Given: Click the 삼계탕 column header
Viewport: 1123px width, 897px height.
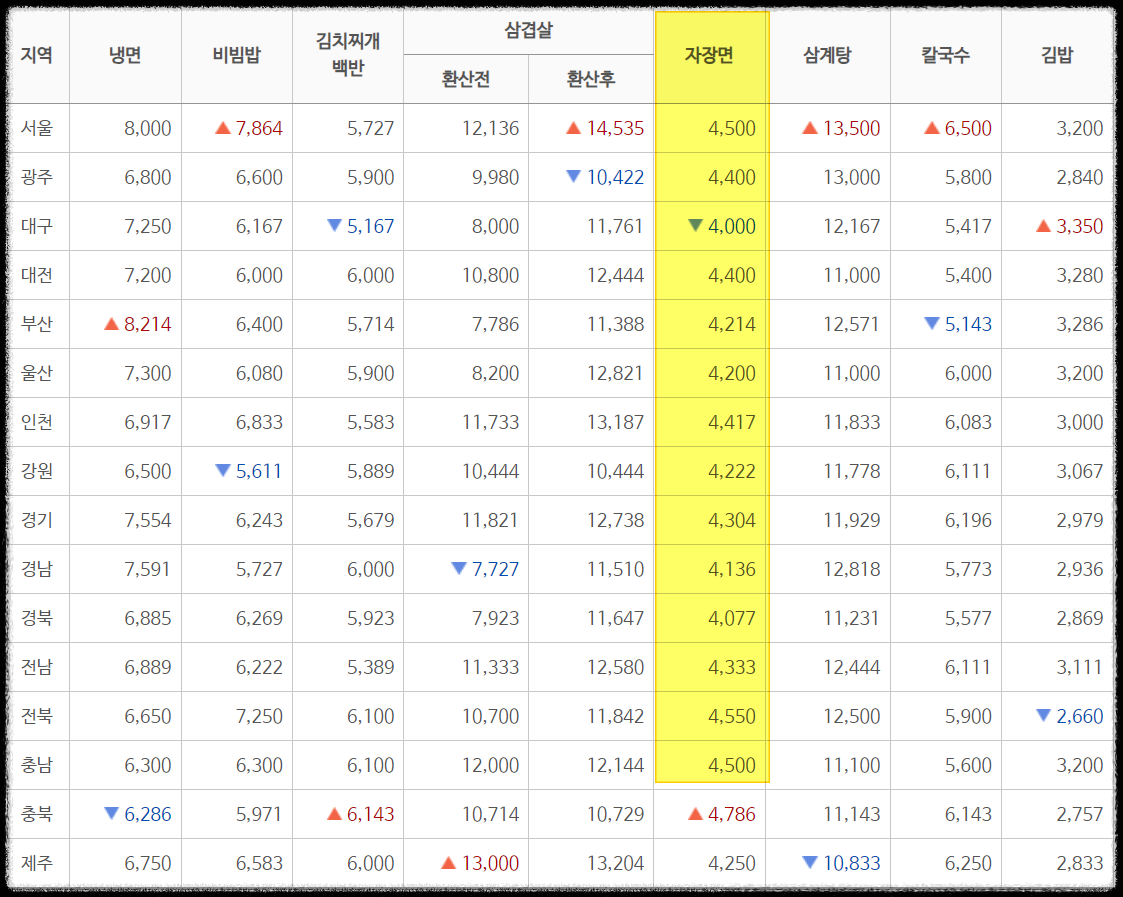Looking at the screenshot, I should click(827, 55).
